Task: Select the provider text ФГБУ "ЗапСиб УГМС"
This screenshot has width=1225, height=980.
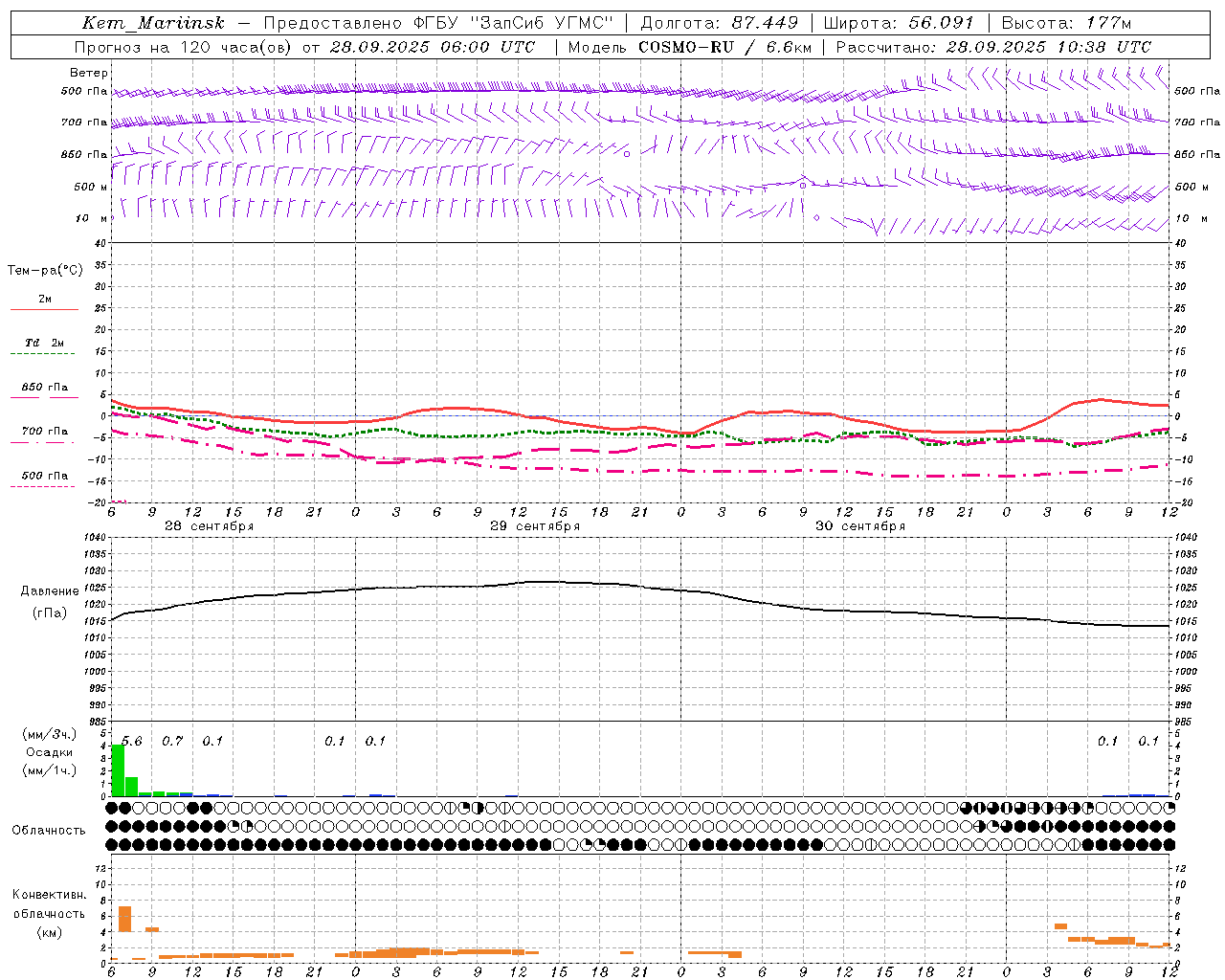Action: click(x=513, y=23)
